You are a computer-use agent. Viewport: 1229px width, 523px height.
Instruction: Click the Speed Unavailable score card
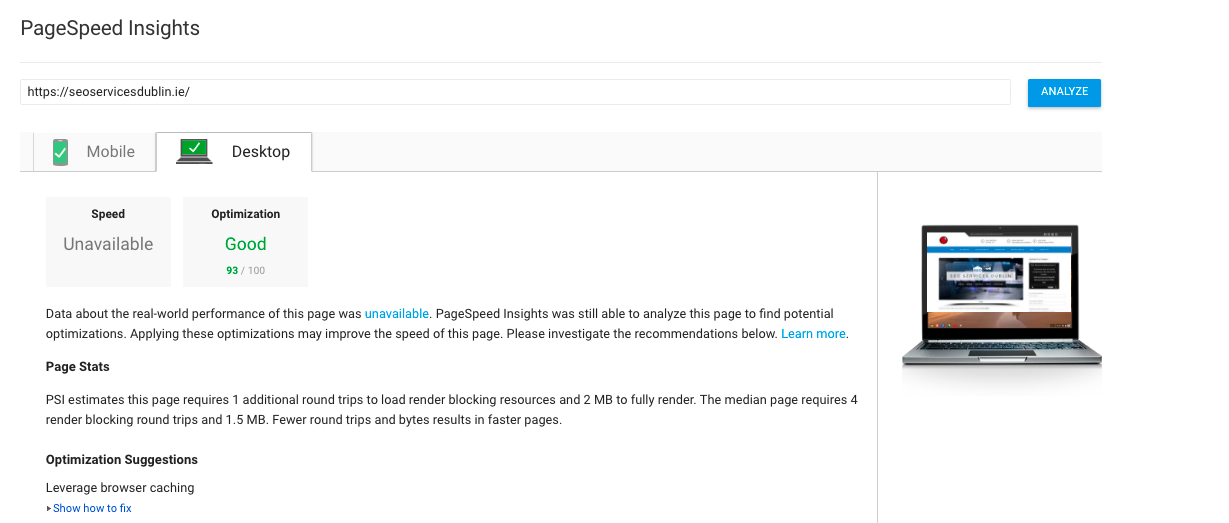click(108, 242)
